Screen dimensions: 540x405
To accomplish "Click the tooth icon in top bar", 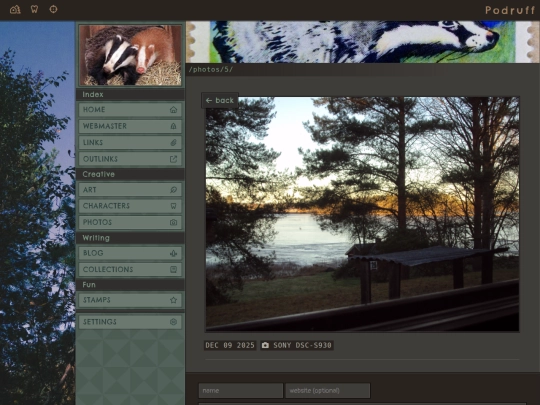I will pyautogui.click(x=34, y=9).
